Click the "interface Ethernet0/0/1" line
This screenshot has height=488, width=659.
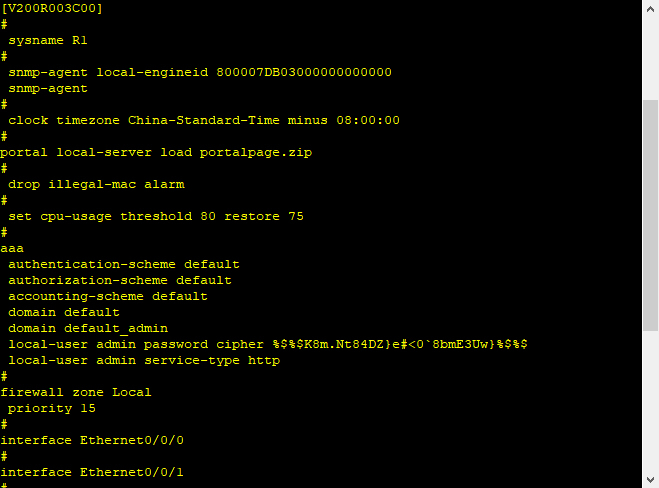[92, 472]
